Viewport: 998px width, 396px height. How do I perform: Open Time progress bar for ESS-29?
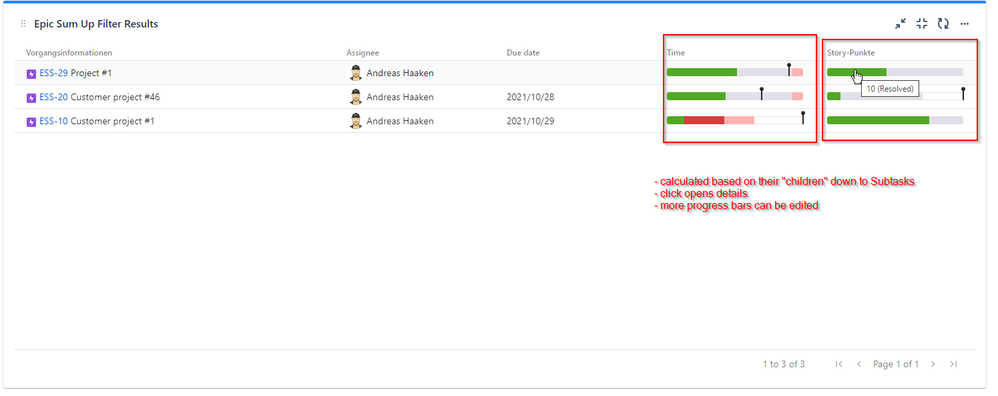(x=735, y=72)
